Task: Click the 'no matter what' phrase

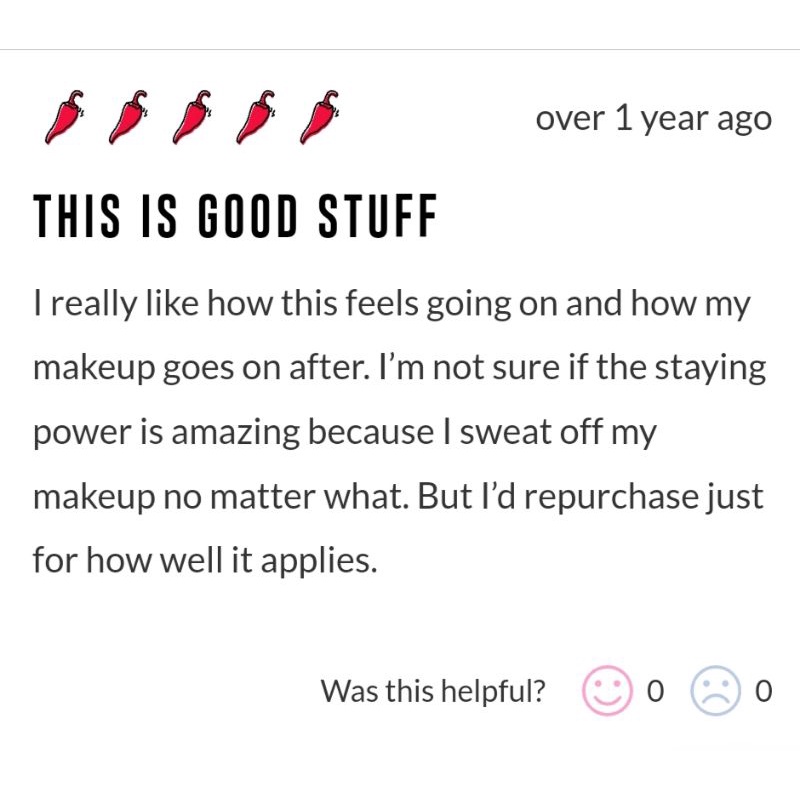Action: [286, 496]
